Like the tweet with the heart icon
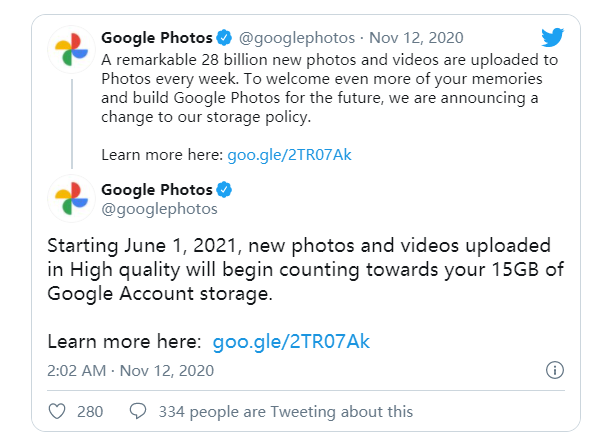Screen dimensions: 616x441 tap(58, 411)
